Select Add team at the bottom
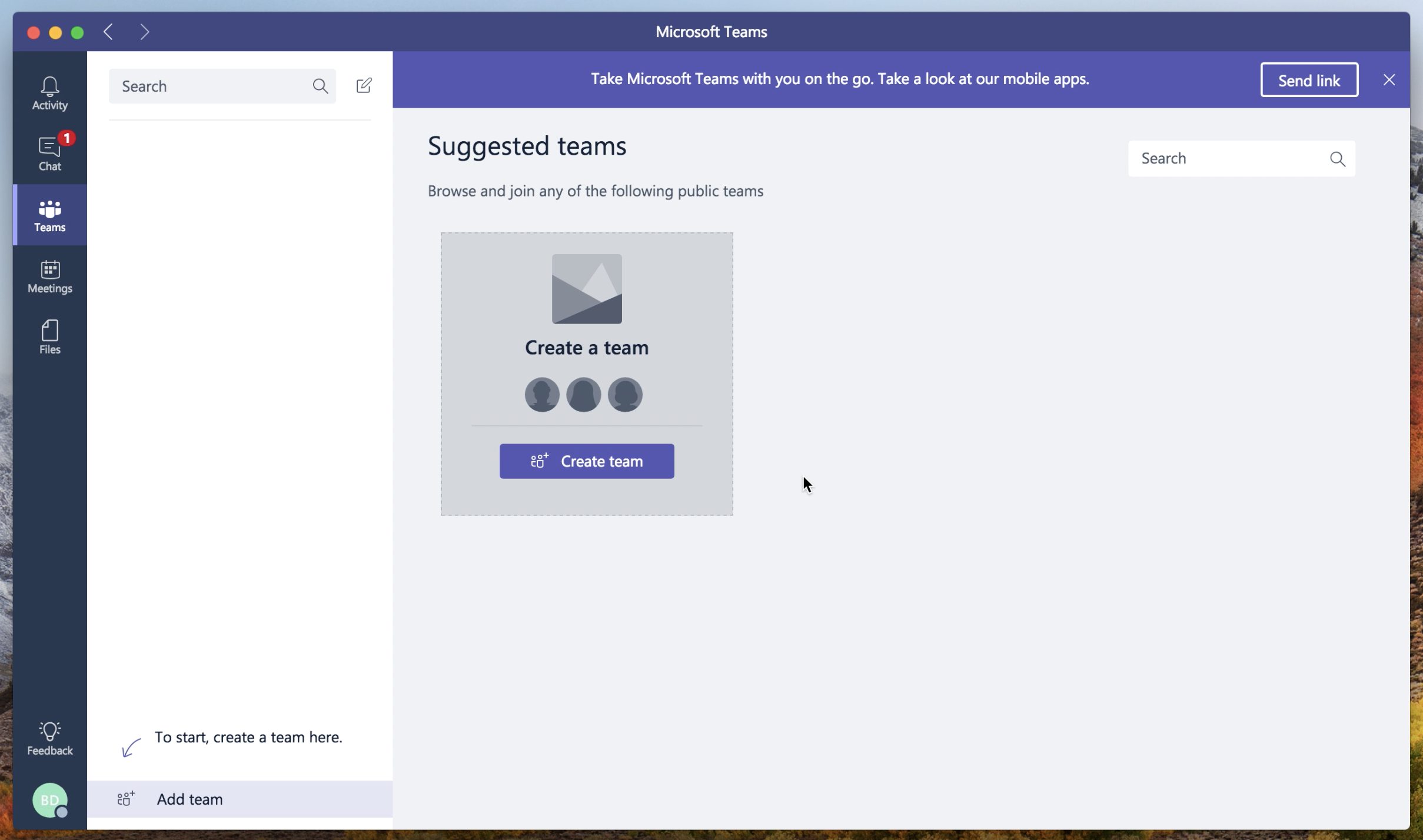The width and height of the screenshot is (1423, 840). [x=189, y=799]
